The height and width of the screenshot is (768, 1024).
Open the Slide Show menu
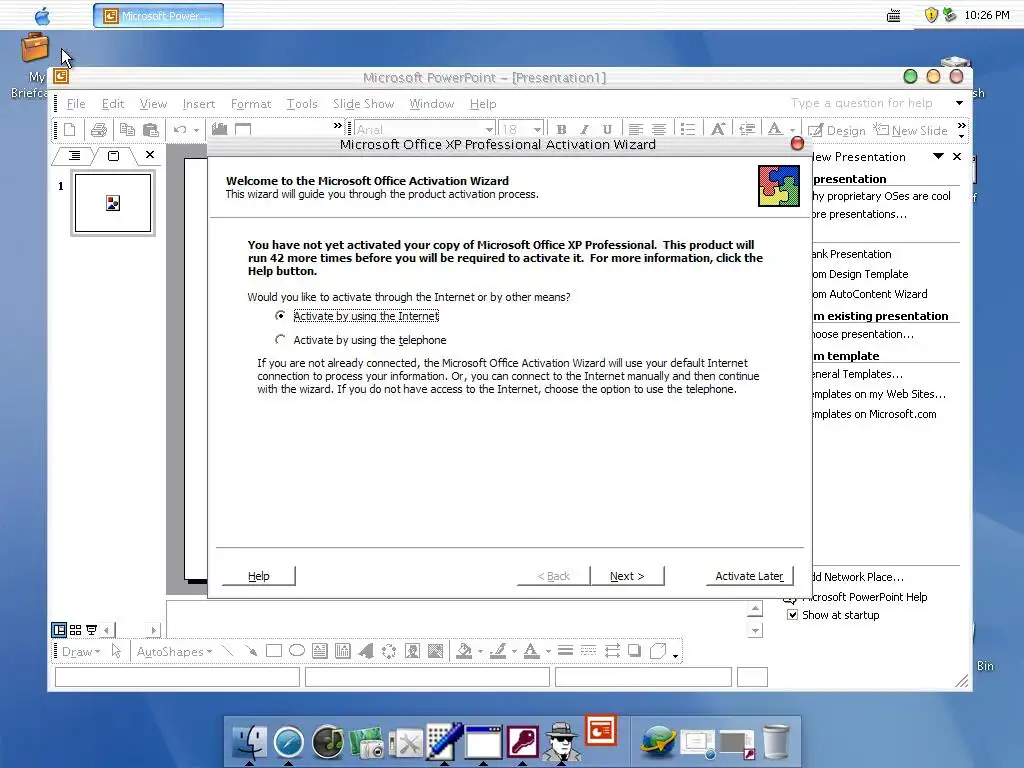pos(363,104)
